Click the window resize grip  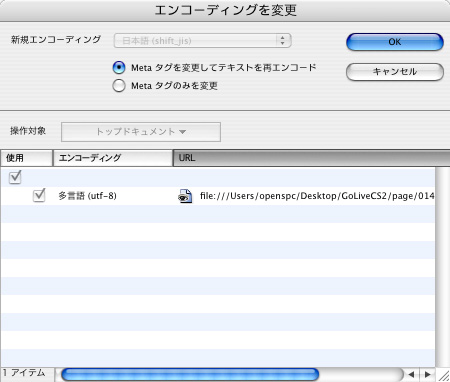click(x=443, y=375)
